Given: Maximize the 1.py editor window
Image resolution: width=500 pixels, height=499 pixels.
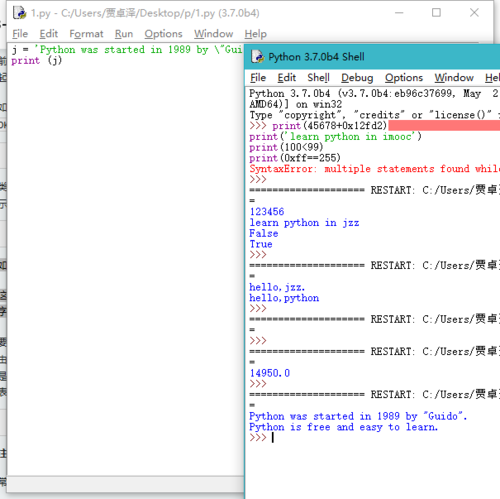Looking at the screenshot, I should tap(436, 13).
